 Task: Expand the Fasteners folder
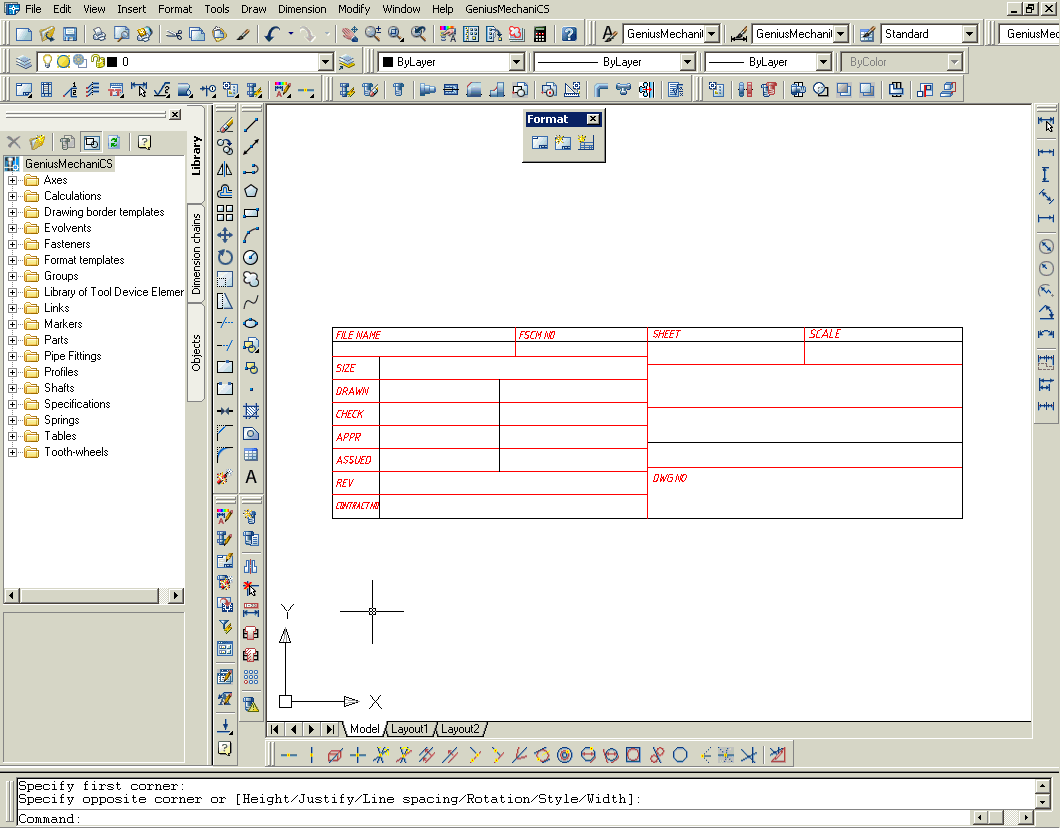click(12, 244)
